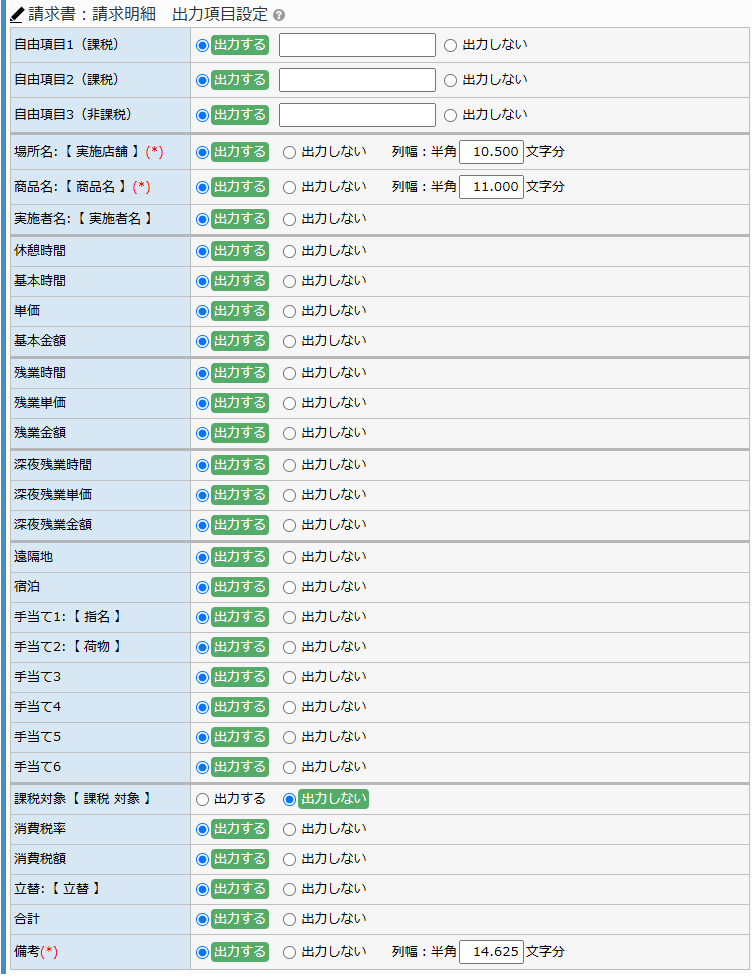The width and height of the screenshot is (756, 977).
Task: Select 出力する radio for 単価
Action: [203, 312]
